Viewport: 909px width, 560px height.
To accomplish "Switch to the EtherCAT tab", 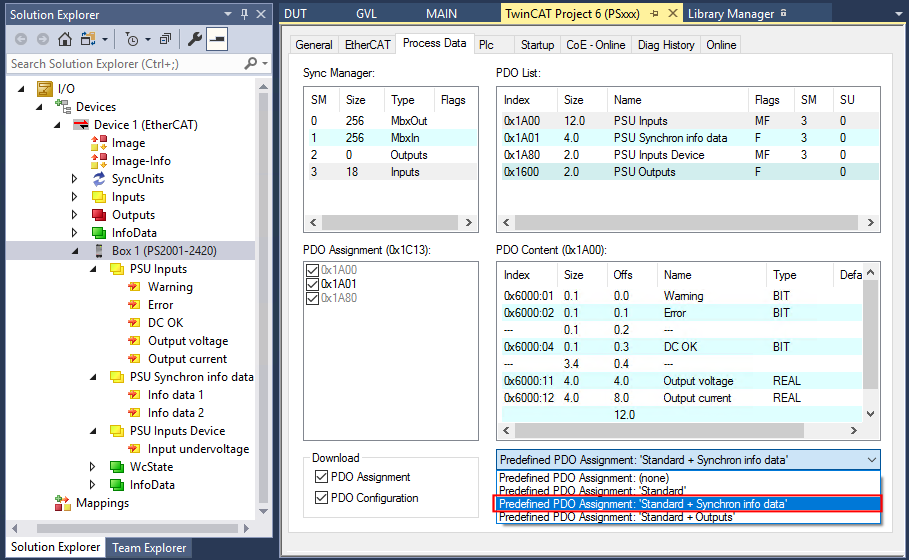I will [x=368, y=45].
